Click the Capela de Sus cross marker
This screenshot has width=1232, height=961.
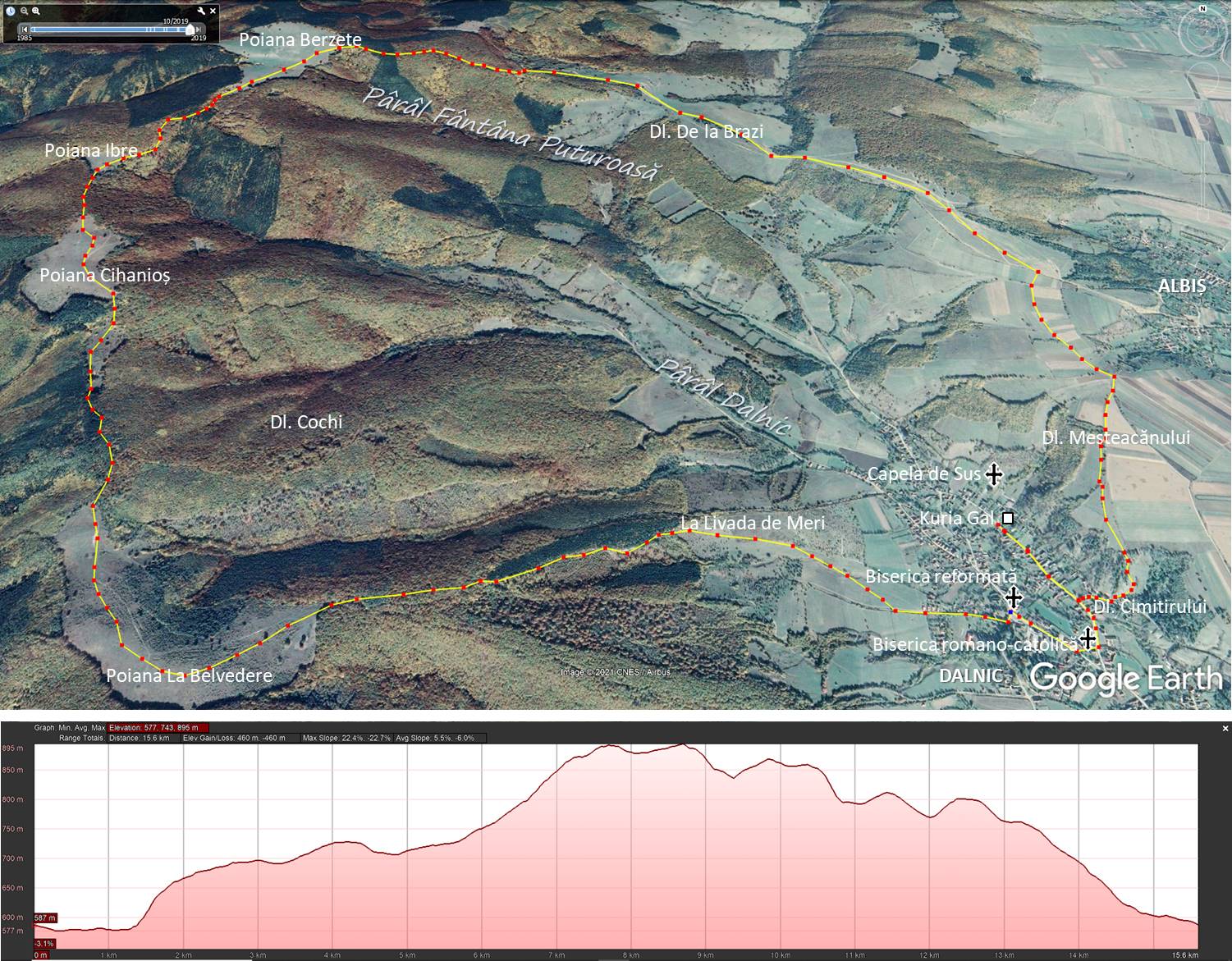point(993,474)
